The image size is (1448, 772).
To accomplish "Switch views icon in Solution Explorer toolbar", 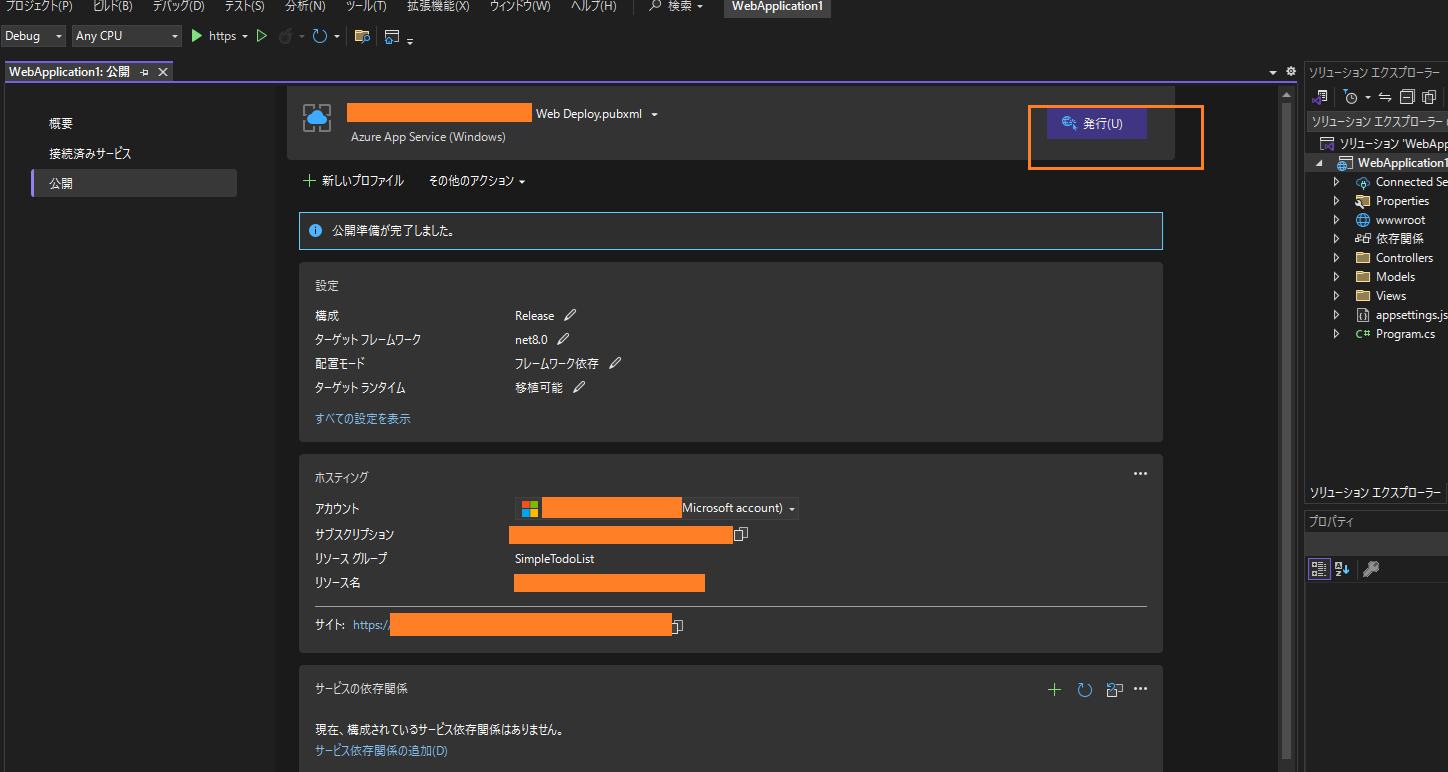I will [x=1321, y=97].
